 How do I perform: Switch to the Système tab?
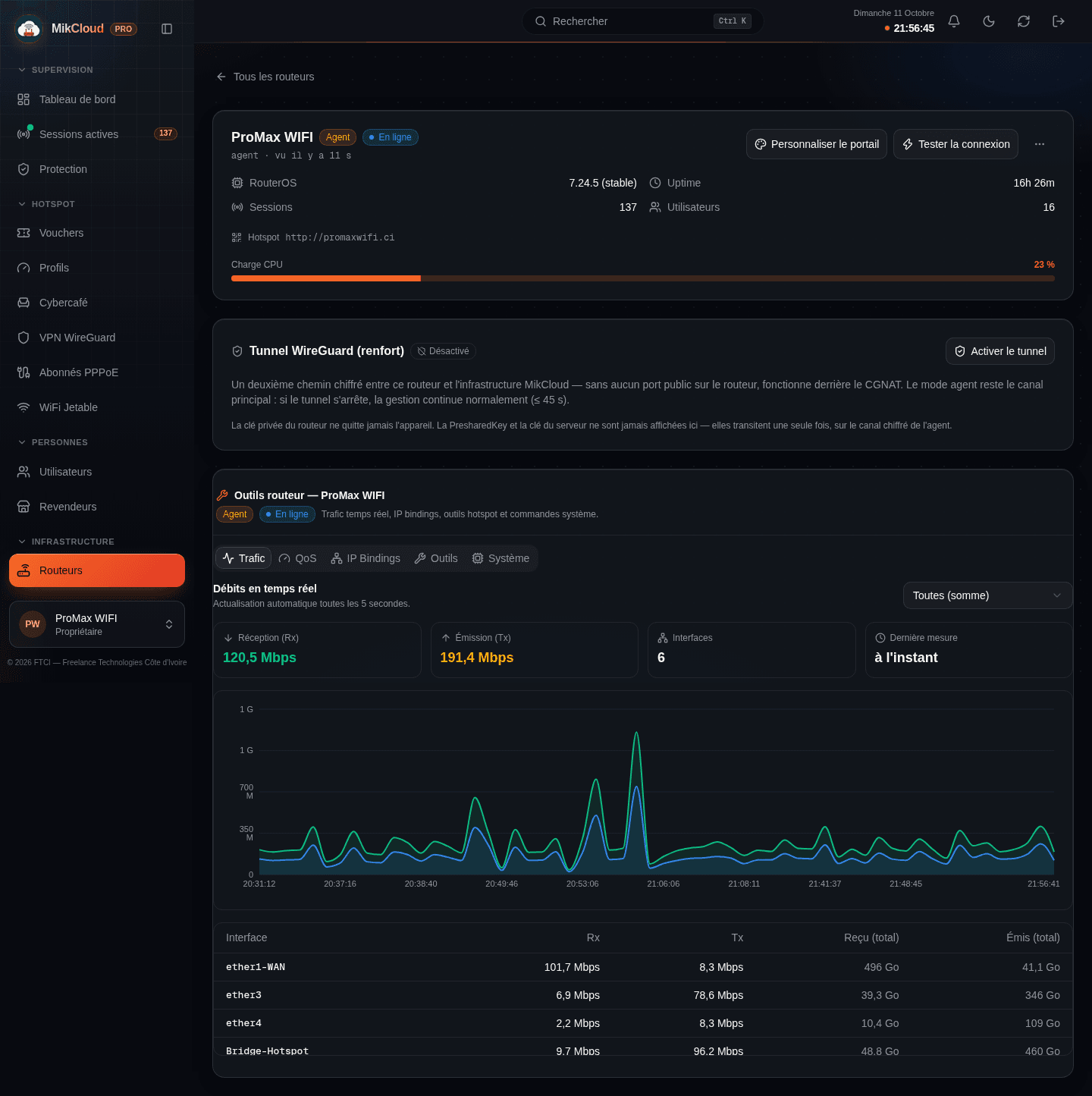pyautogui.click(x=500, y=558)
